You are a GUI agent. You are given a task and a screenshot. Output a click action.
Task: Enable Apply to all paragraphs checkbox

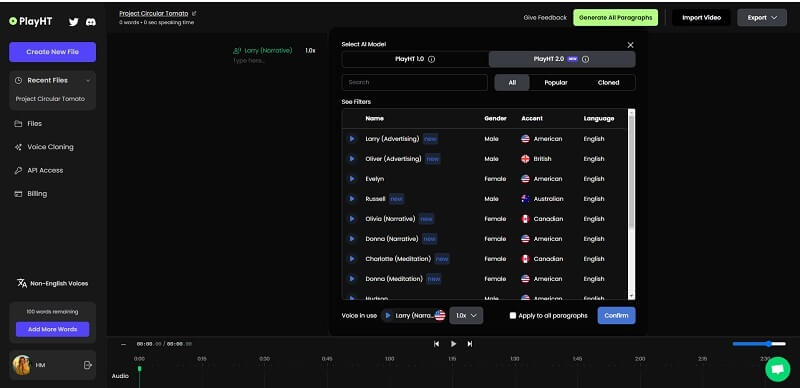tap(513, 316)
